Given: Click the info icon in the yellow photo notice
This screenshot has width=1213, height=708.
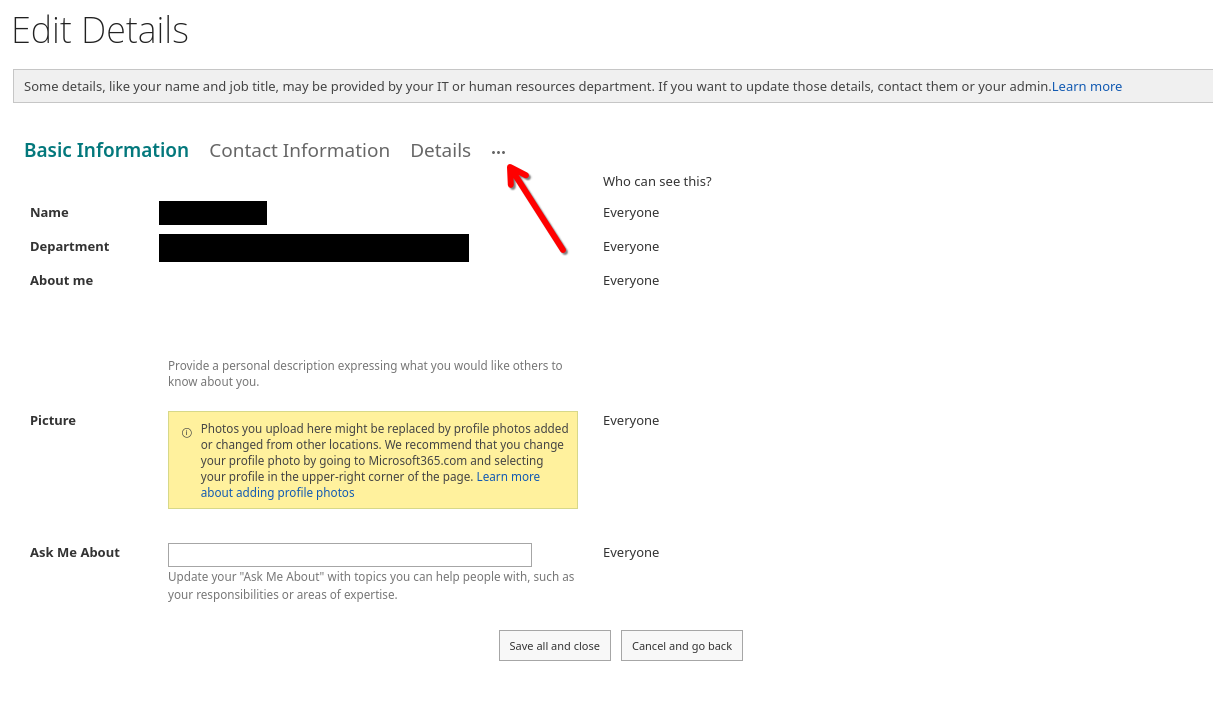Looking at the screenshot, I should 186,433.
